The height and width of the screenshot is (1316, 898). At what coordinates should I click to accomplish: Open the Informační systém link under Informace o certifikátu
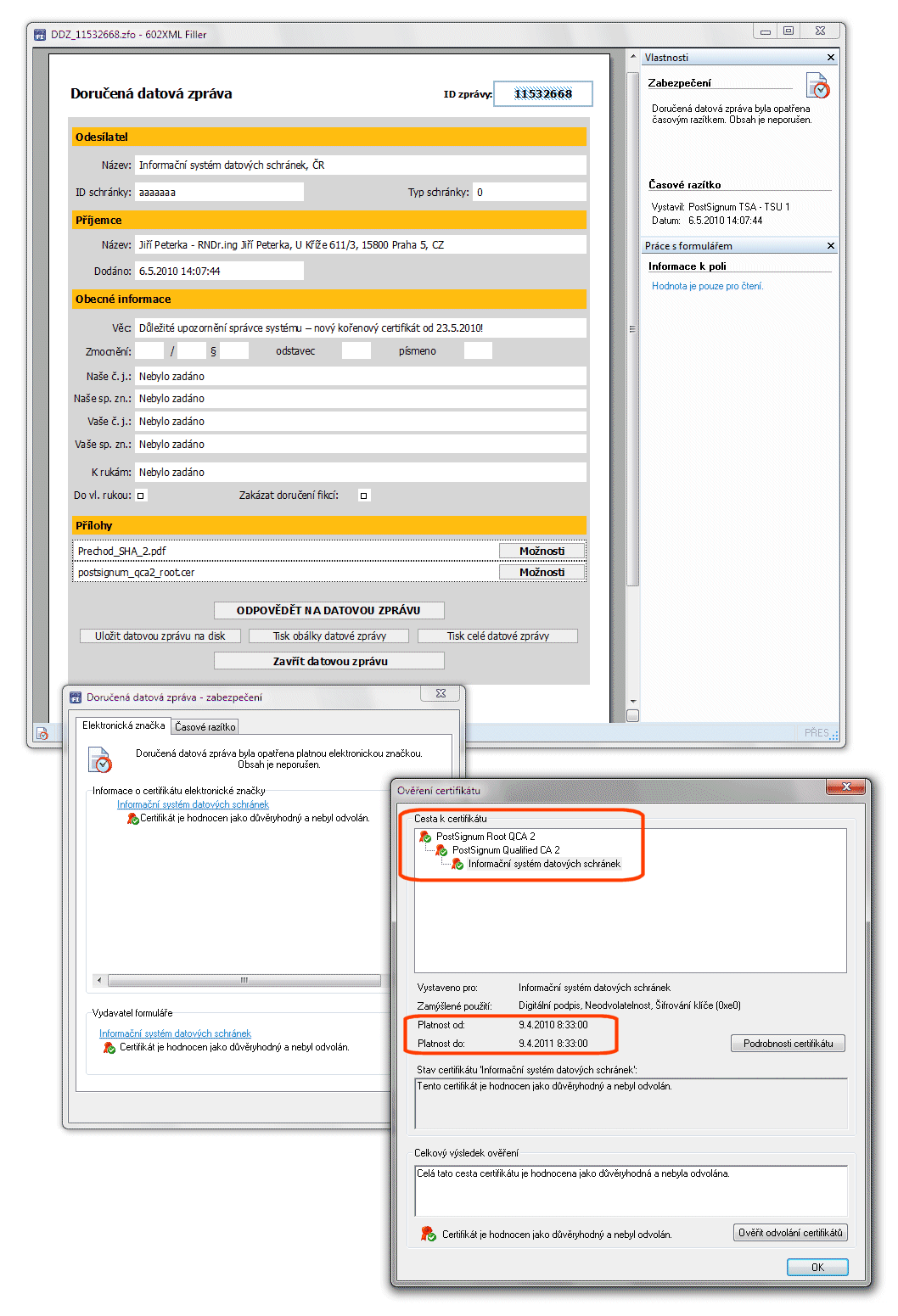tap(193, 804)
